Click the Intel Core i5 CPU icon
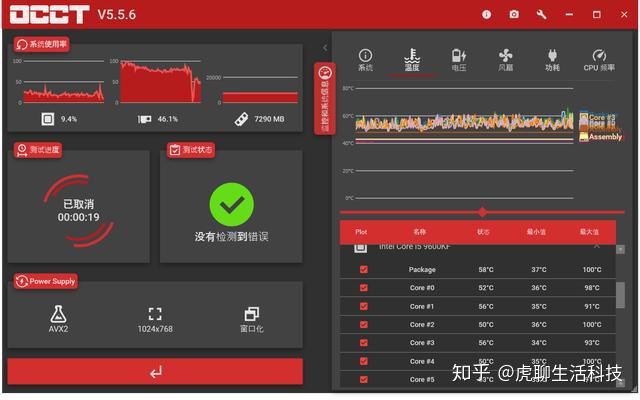640x400 pixels. pyautogui.click(x=360, y=247)
